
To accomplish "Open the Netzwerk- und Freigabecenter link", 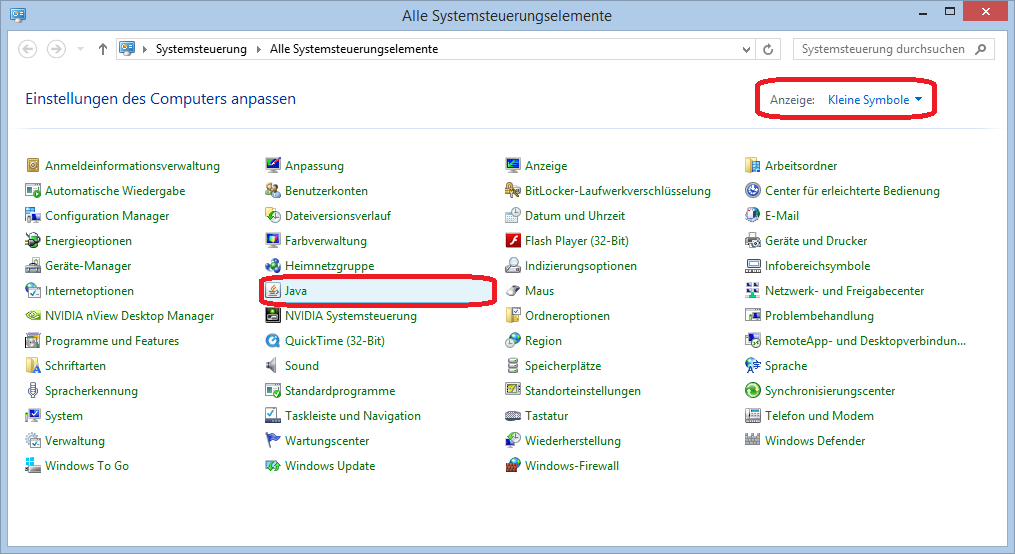I will pos(844,291).
